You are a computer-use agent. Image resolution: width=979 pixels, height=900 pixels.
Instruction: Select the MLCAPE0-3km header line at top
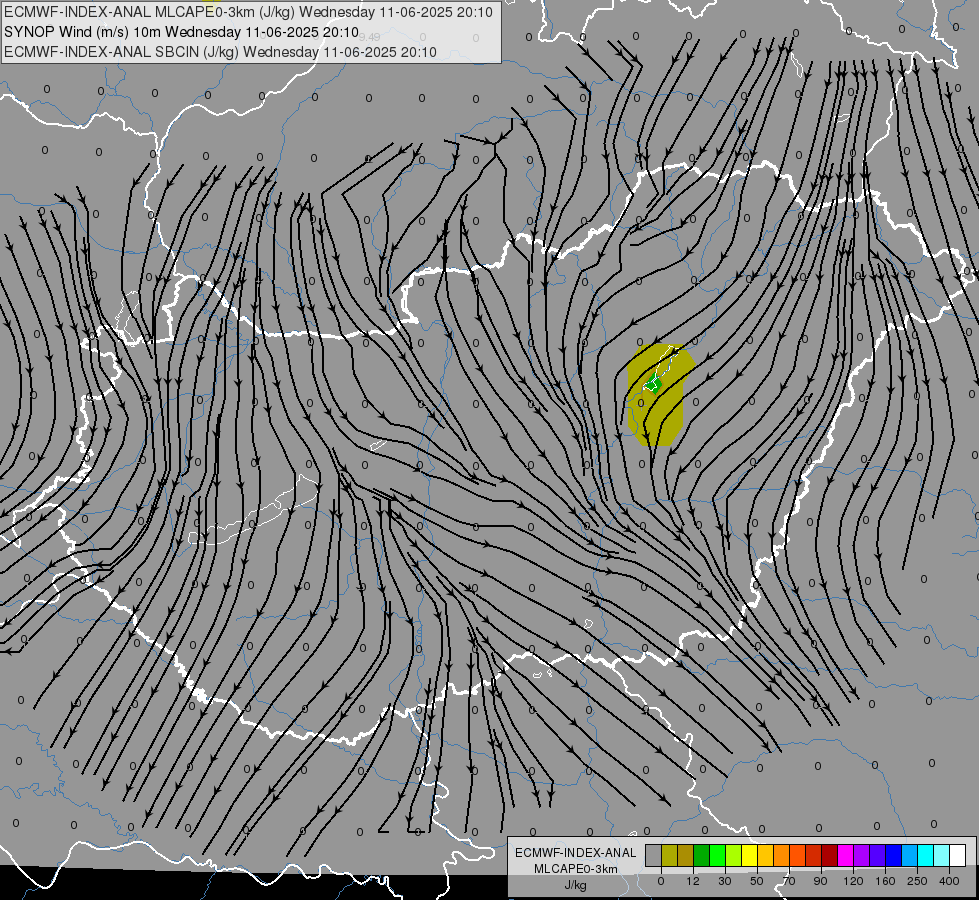click(x=248, y=12)
